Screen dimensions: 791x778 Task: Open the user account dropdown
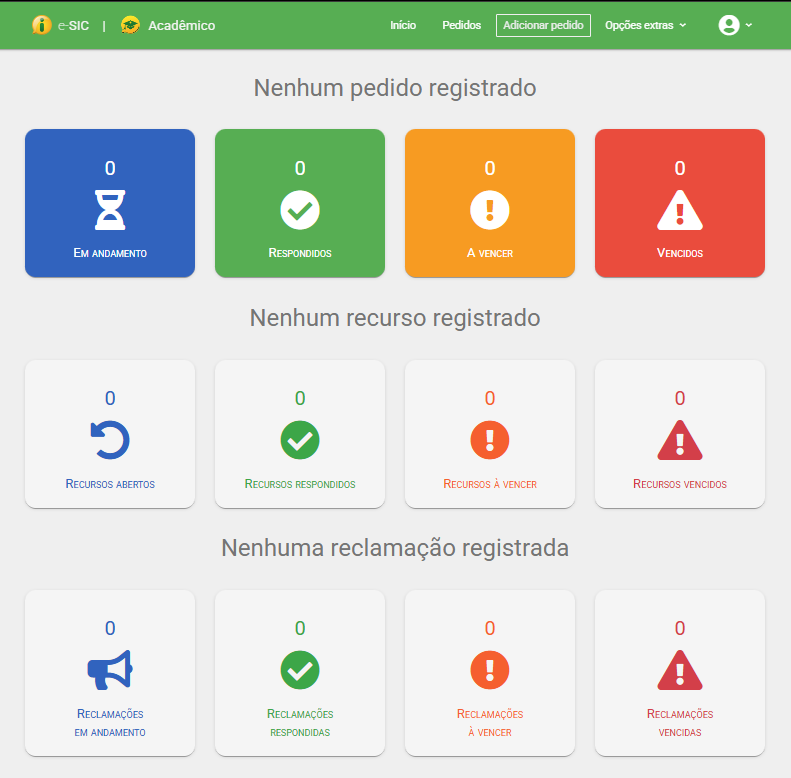pyautogui.click(x=735, y=25)
